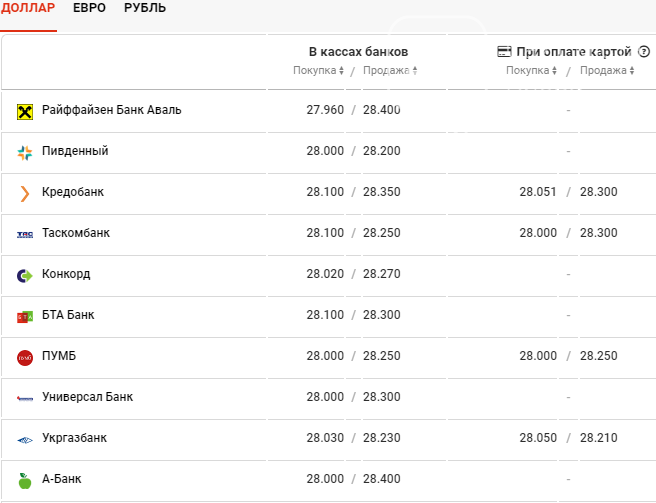This screenshot has width=656, height=503.
Task: Open БТА Банк link
Action: (x=68, y=315)
